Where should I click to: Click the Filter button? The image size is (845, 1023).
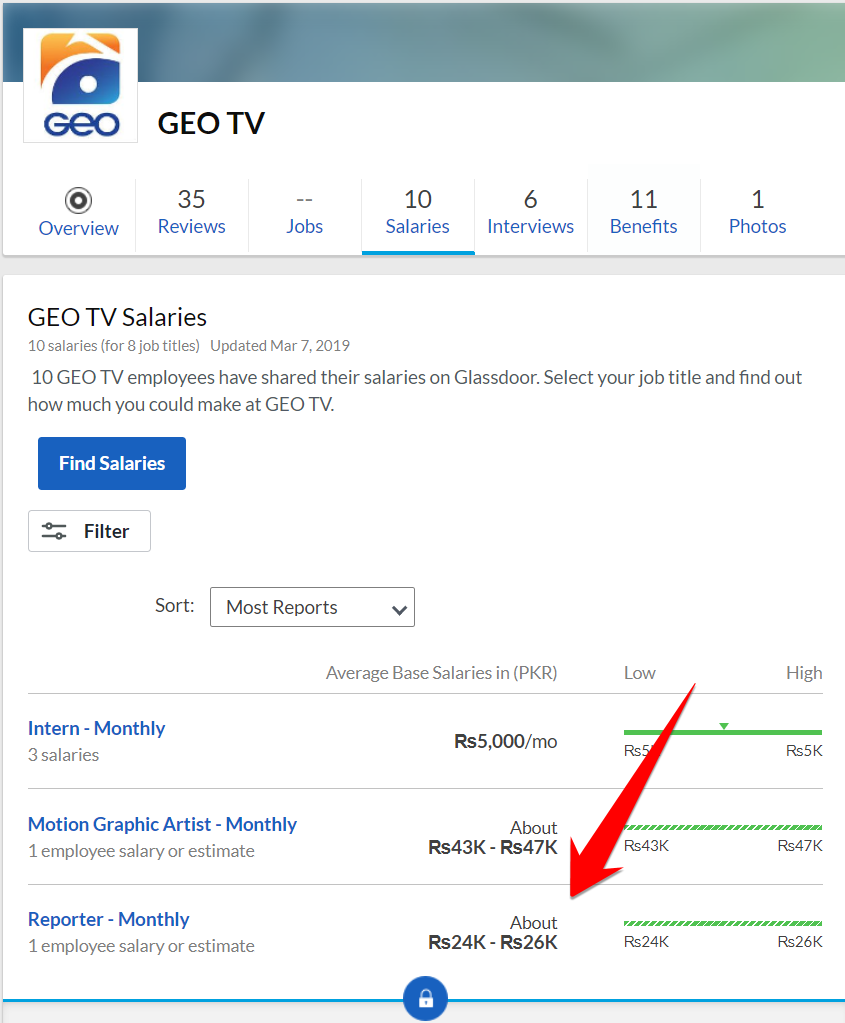(x=89, y=531)
